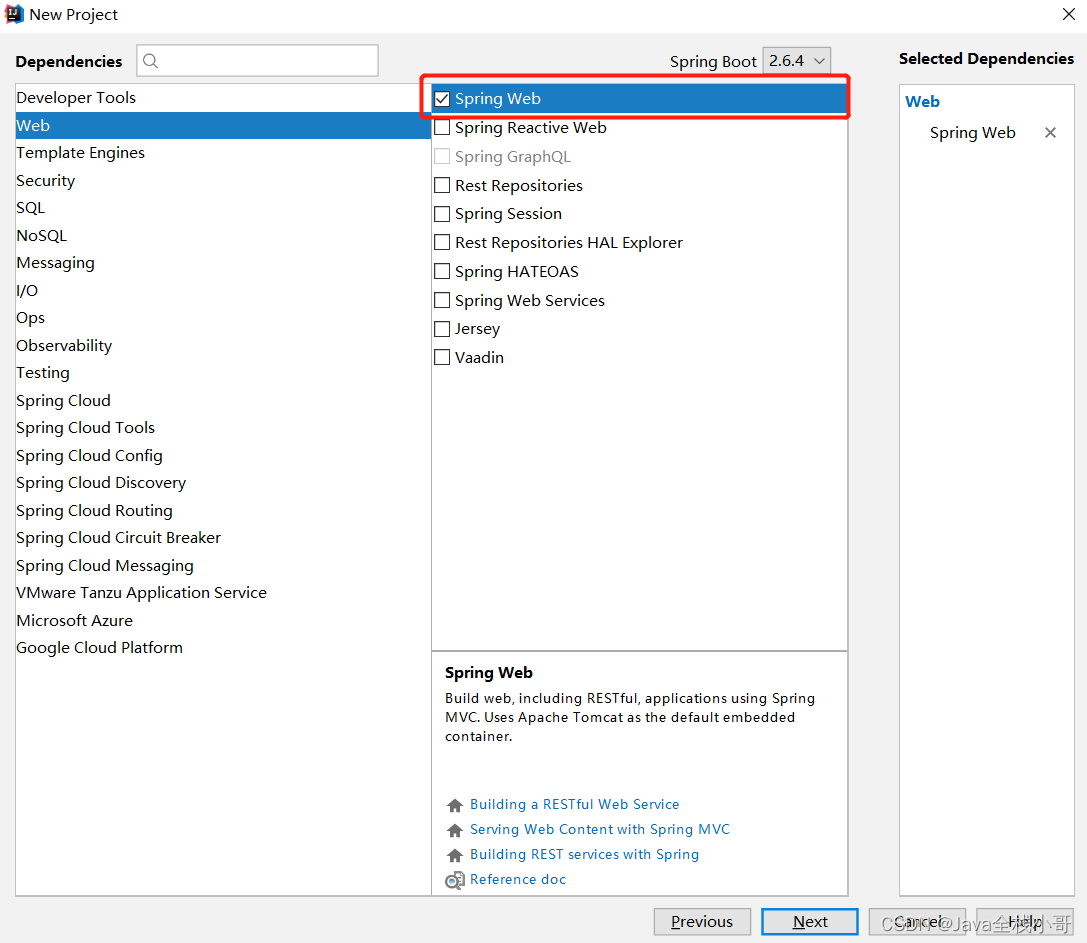Select the Web category

[223, 126]
